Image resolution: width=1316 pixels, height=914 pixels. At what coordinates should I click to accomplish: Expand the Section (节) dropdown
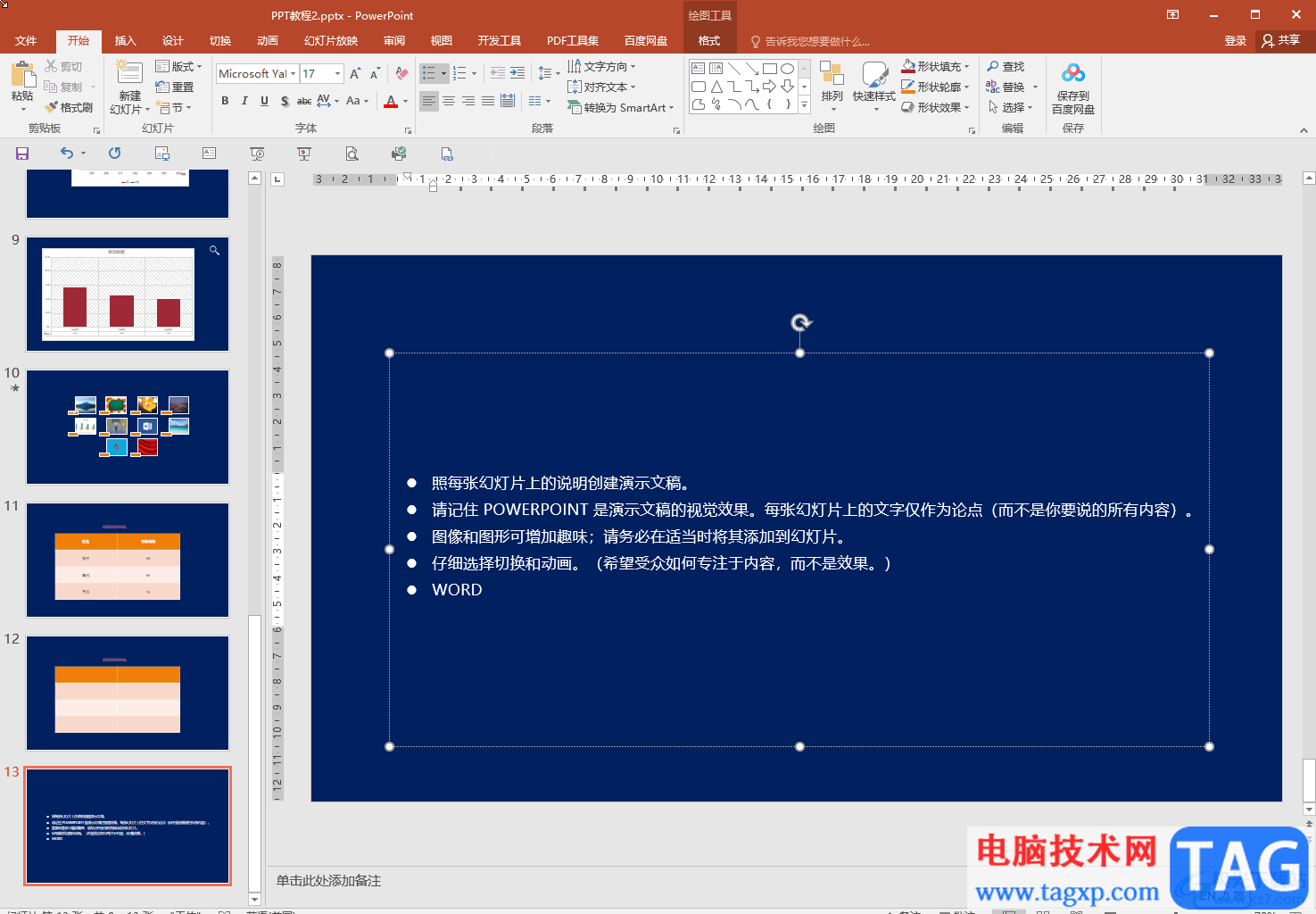(174, 107)
